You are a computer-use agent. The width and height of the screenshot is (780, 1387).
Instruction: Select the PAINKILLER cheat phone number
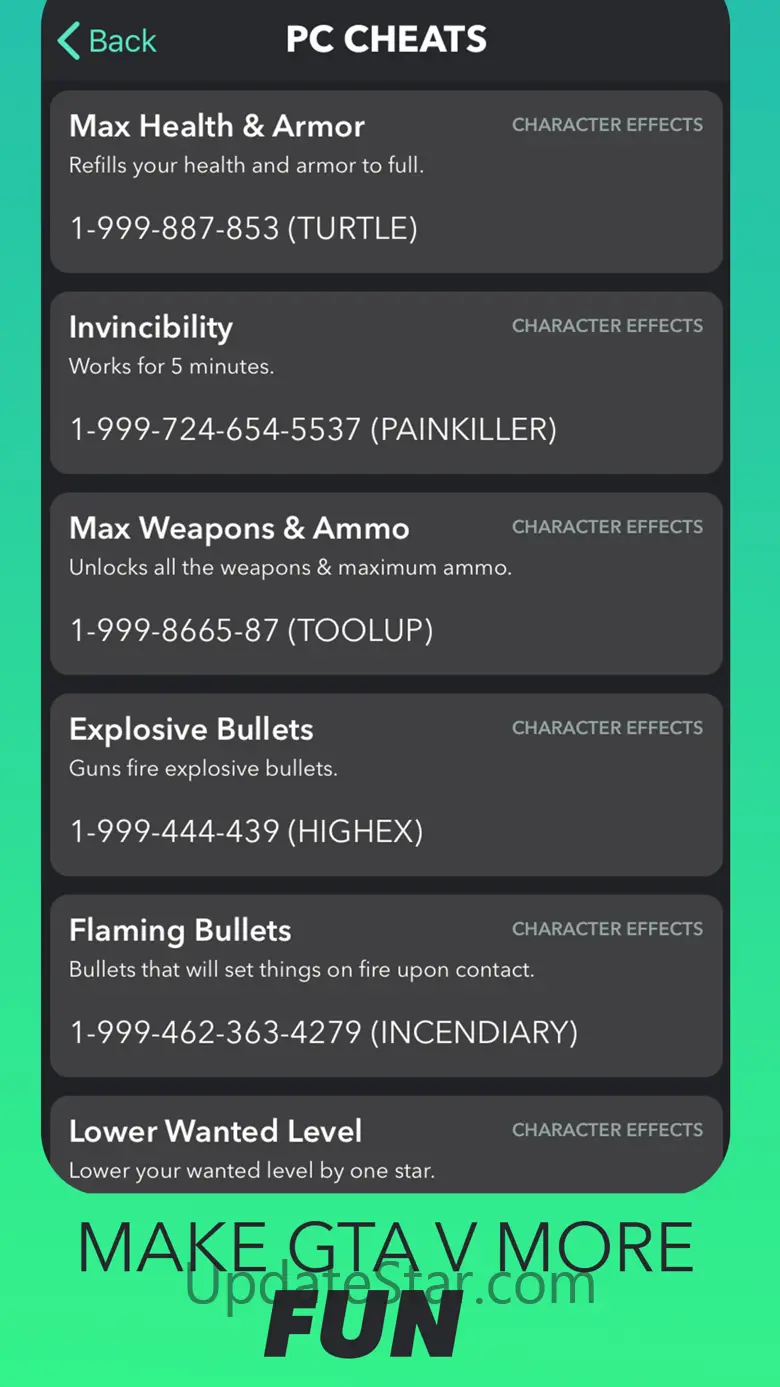313,430
